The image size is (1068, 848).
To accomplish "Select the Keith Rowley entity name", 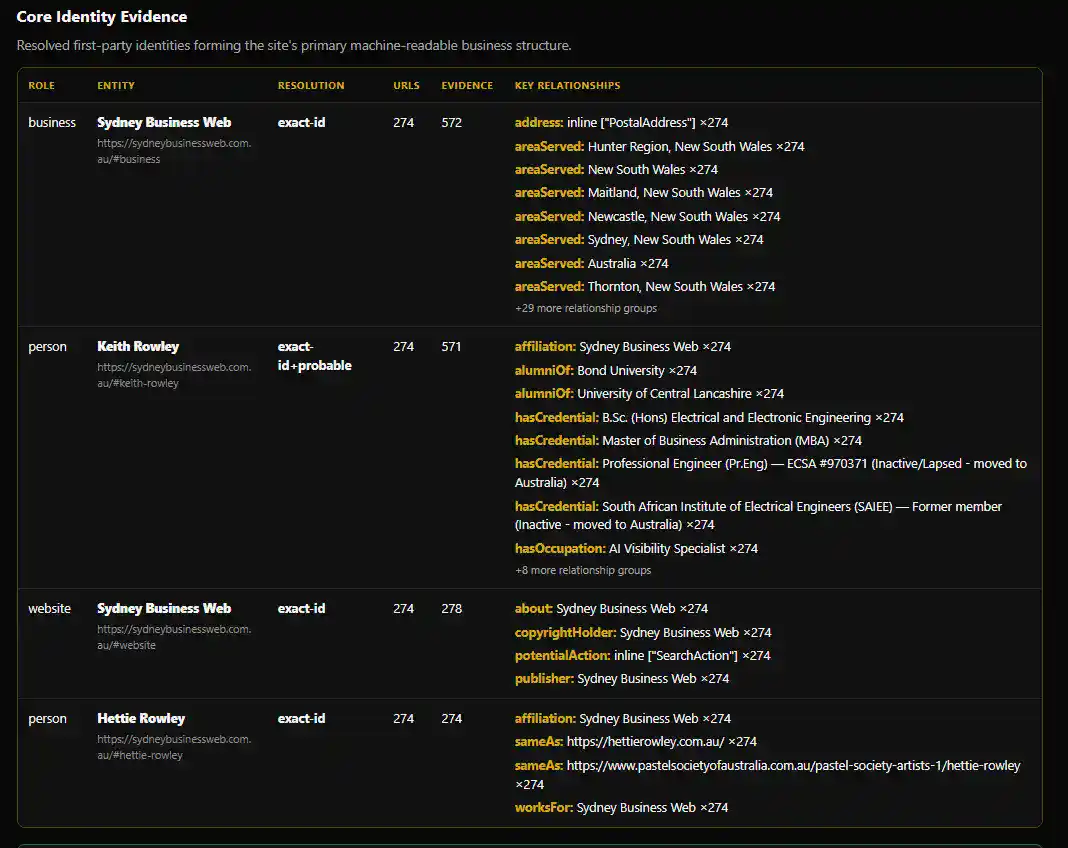I will coord(138,347).
